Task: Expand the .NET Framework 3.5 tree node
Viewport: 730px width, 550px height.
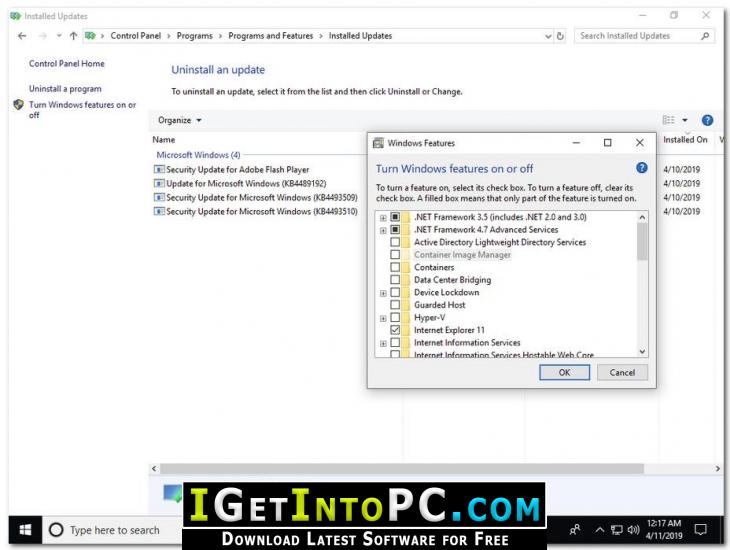Action: tap(383, 217)
